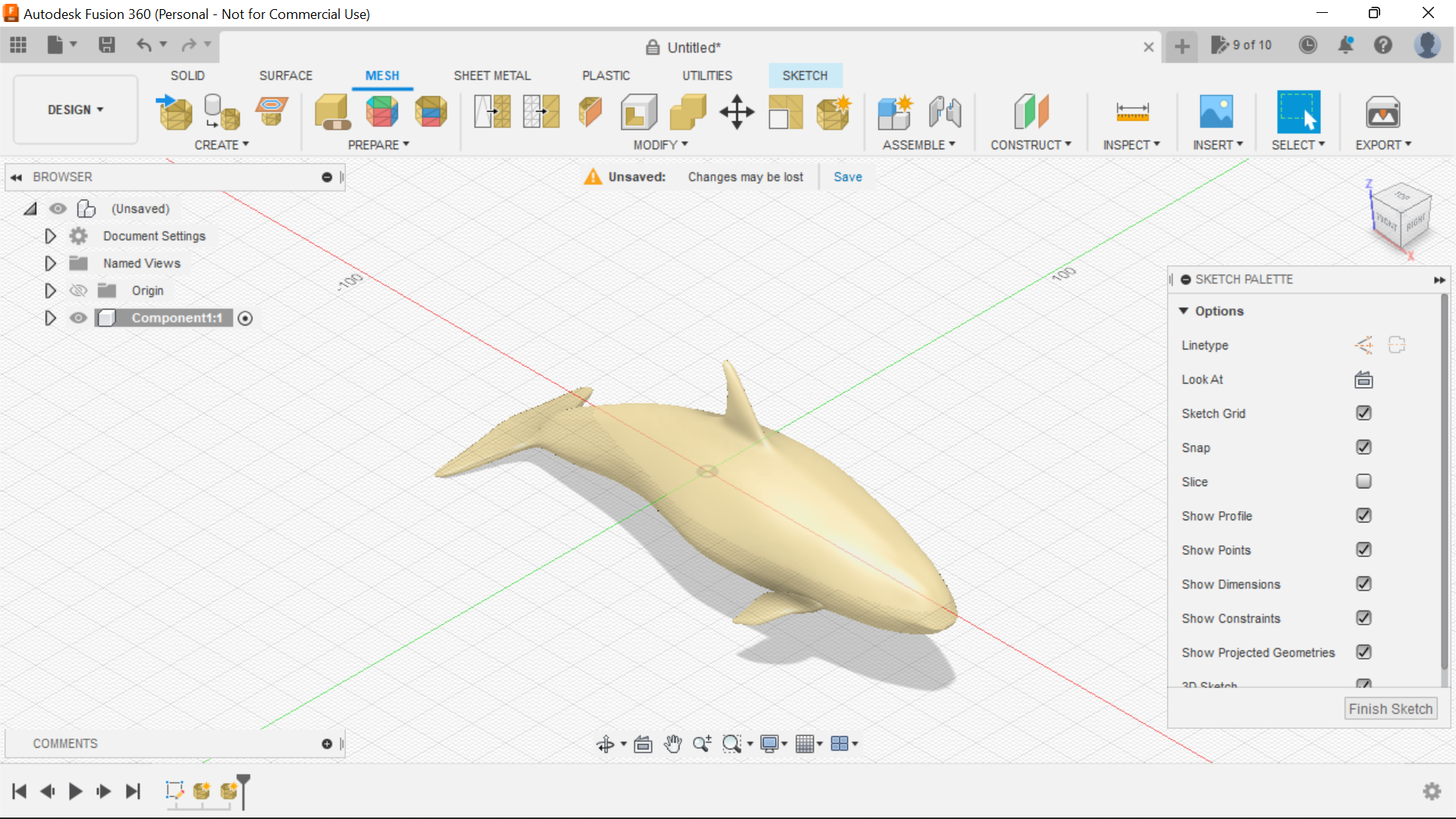The height and width of the screenshot is (819, 1456).
Task: Open the DESIGN workspace dropdown
Action: [74, 109]
